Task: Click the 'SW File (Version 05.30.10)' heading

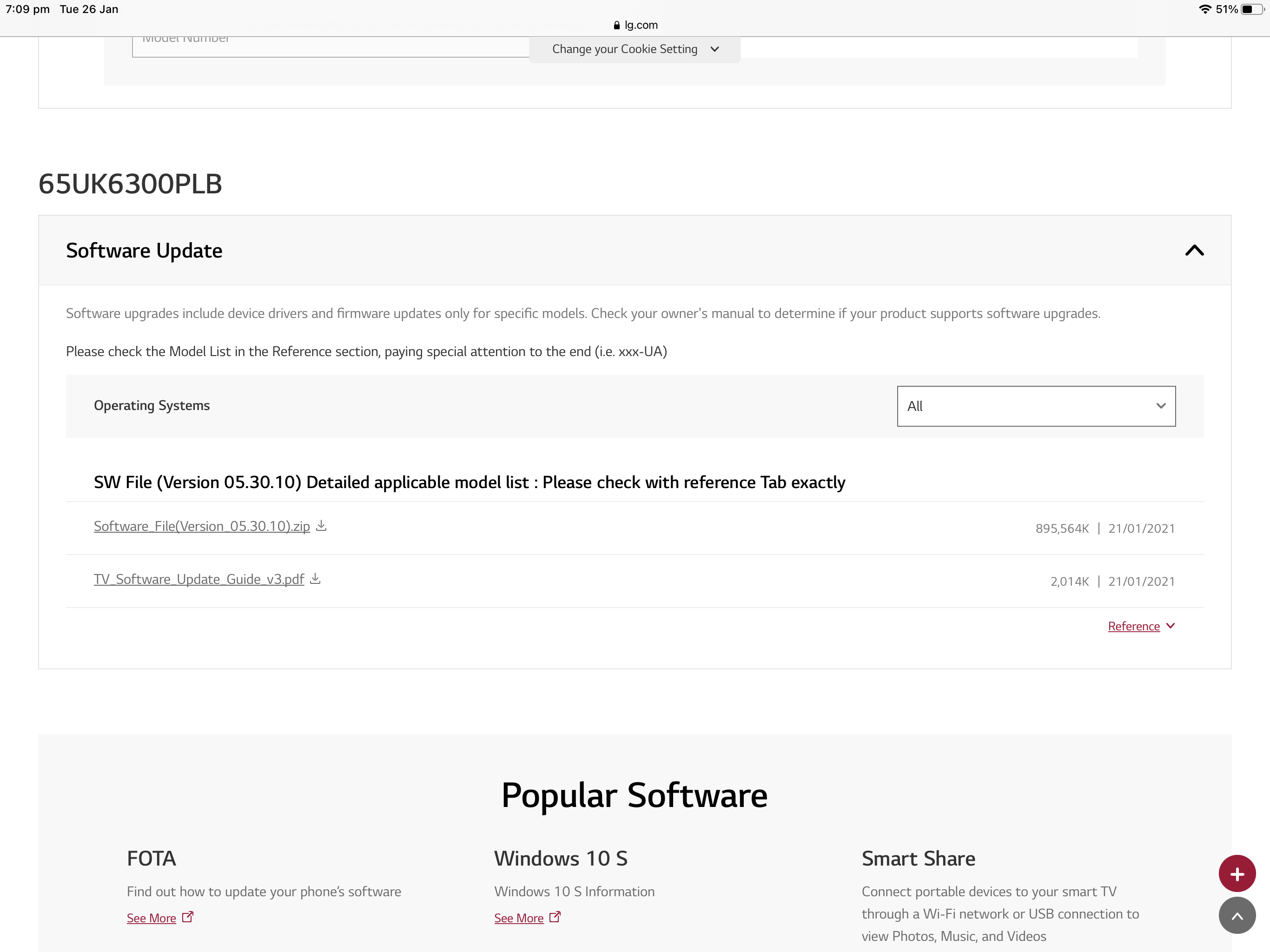Action: [x=469, y=483]
